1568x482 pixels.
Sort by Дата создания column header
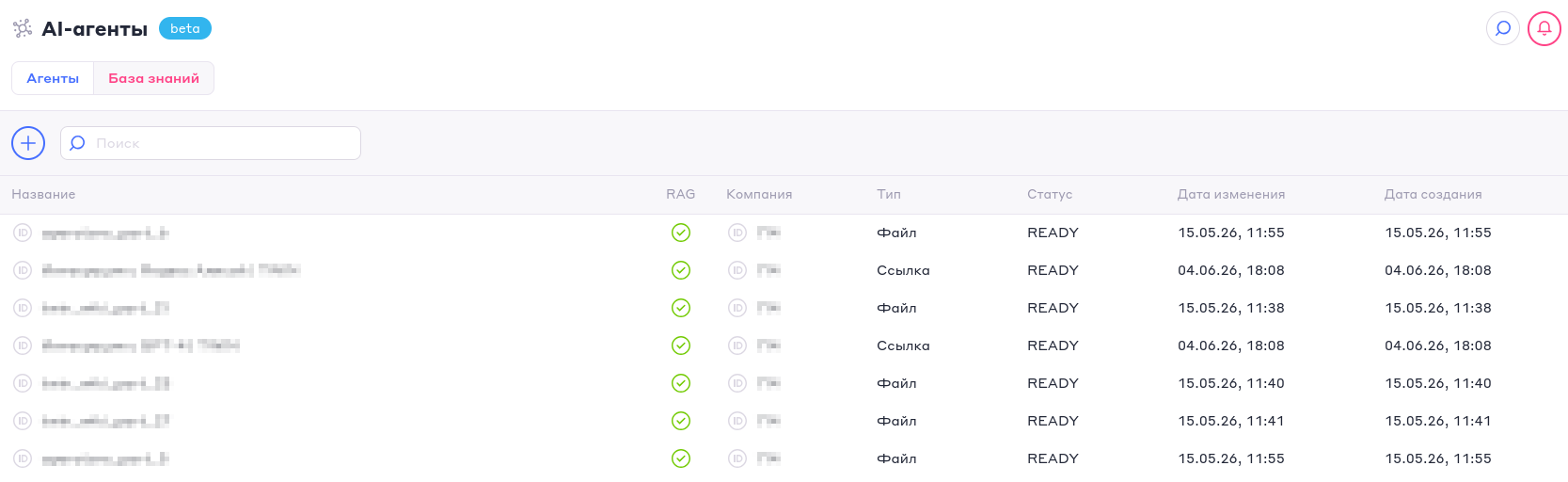(x=1433, y=194)
